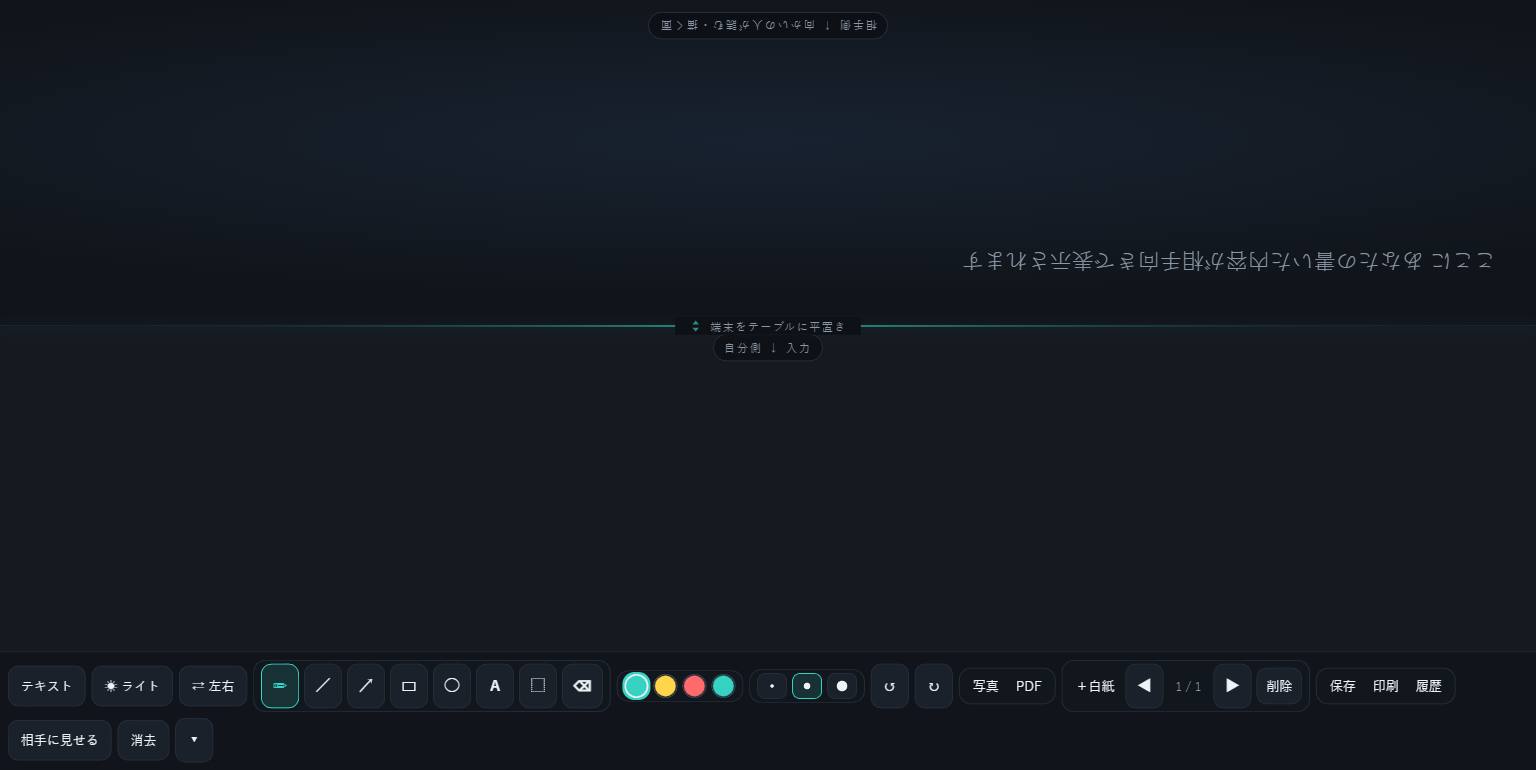This screenshot has height=770, width=1536.
Task: Set the thick pen stroke size
Action: point(842,686)
